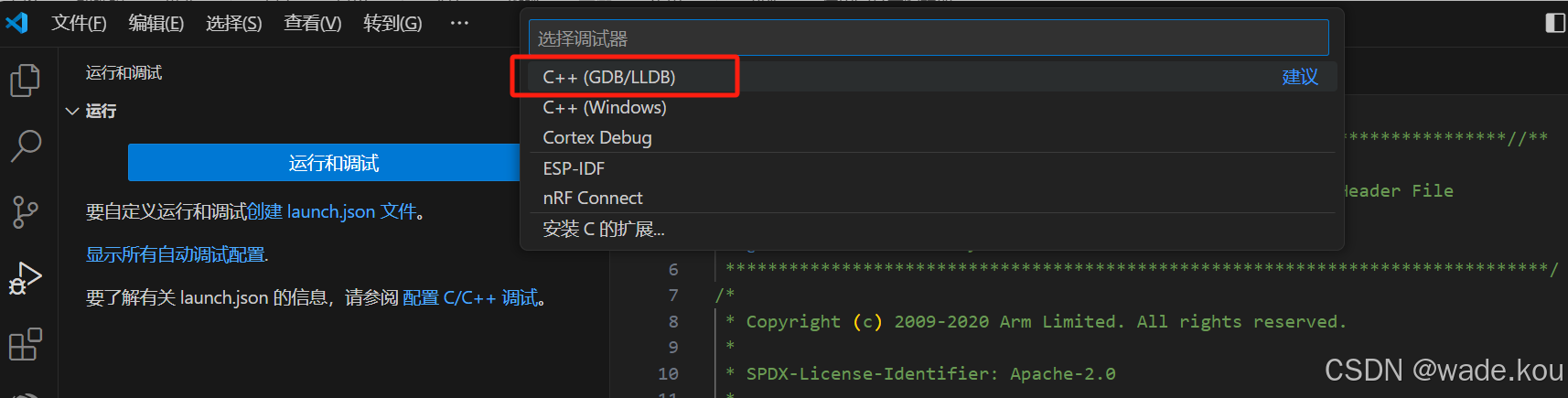Open the 查看(V) menu

pos(313,23)
